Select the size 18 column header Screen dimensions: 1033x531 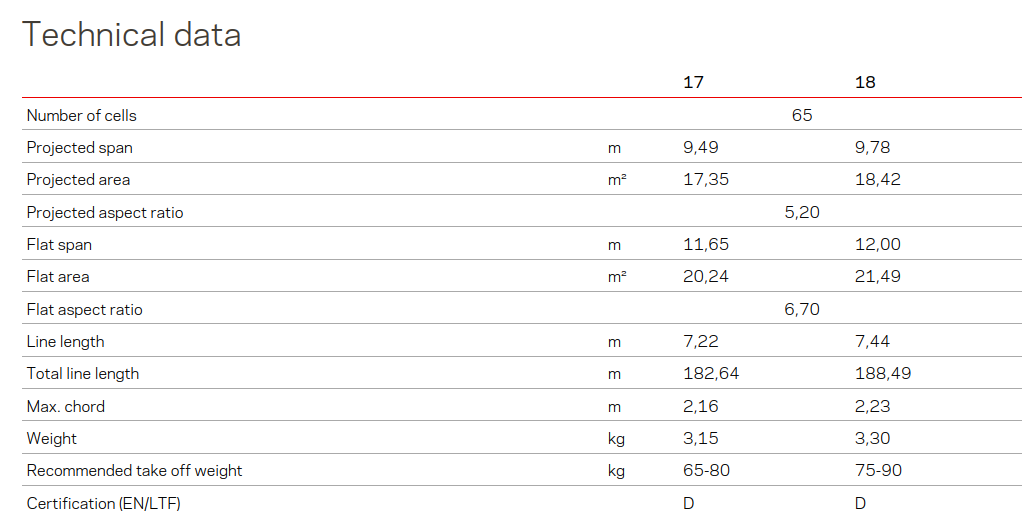click(865, 83)
